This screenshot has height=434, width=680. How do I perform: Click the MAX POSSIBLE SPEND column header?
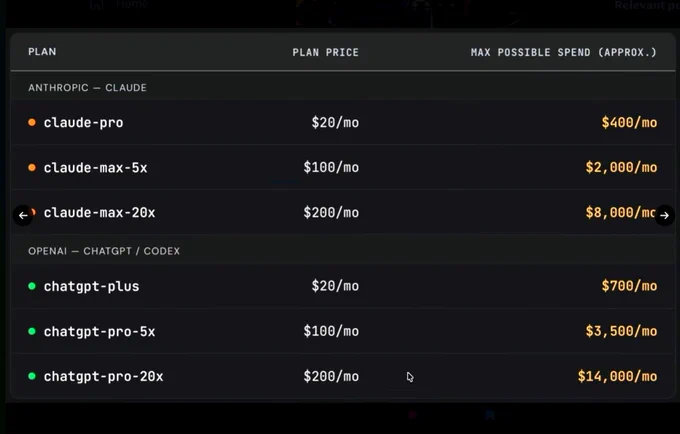coord(564,52)
